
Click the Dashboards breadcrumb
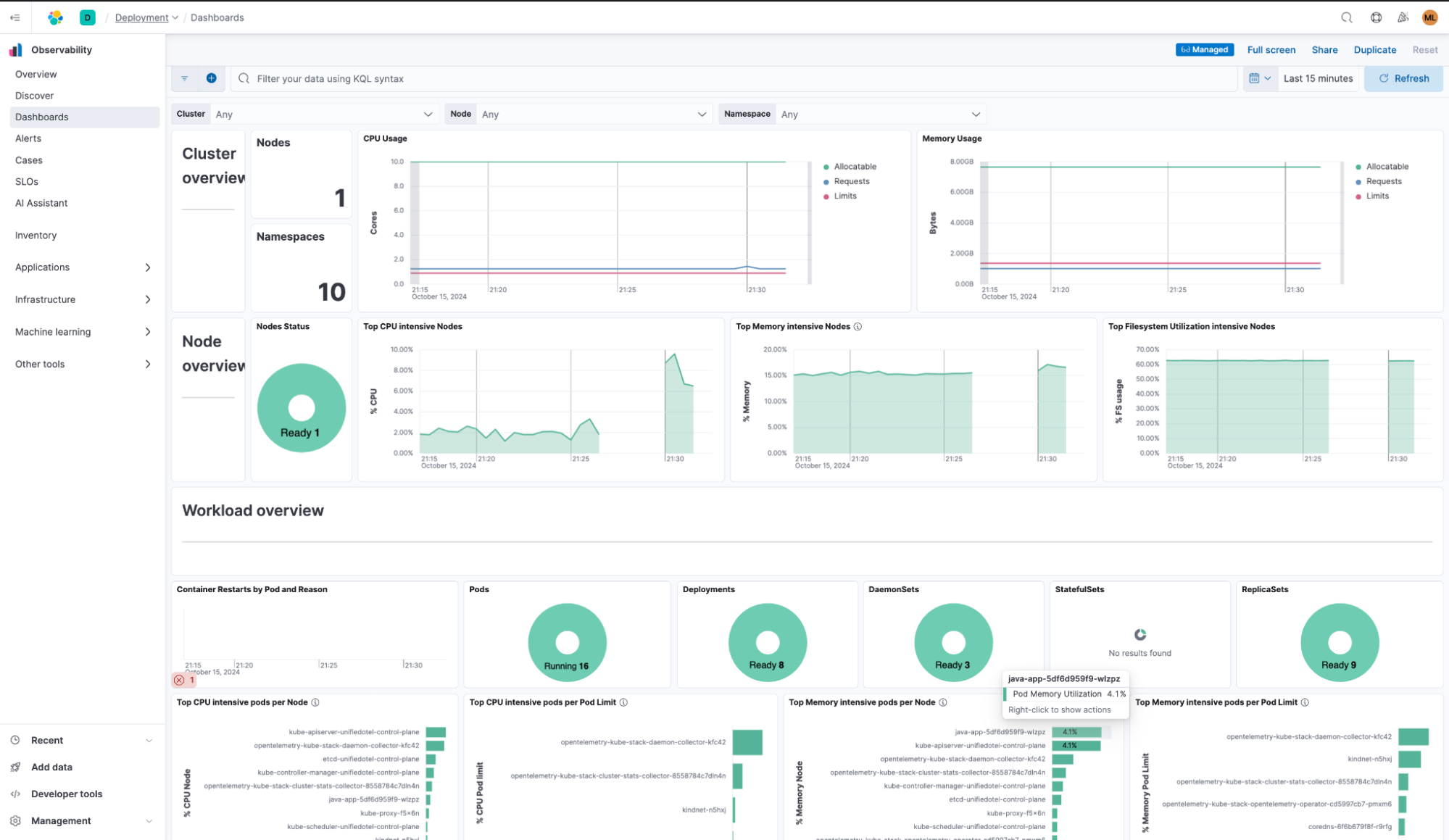pos(217,17)
